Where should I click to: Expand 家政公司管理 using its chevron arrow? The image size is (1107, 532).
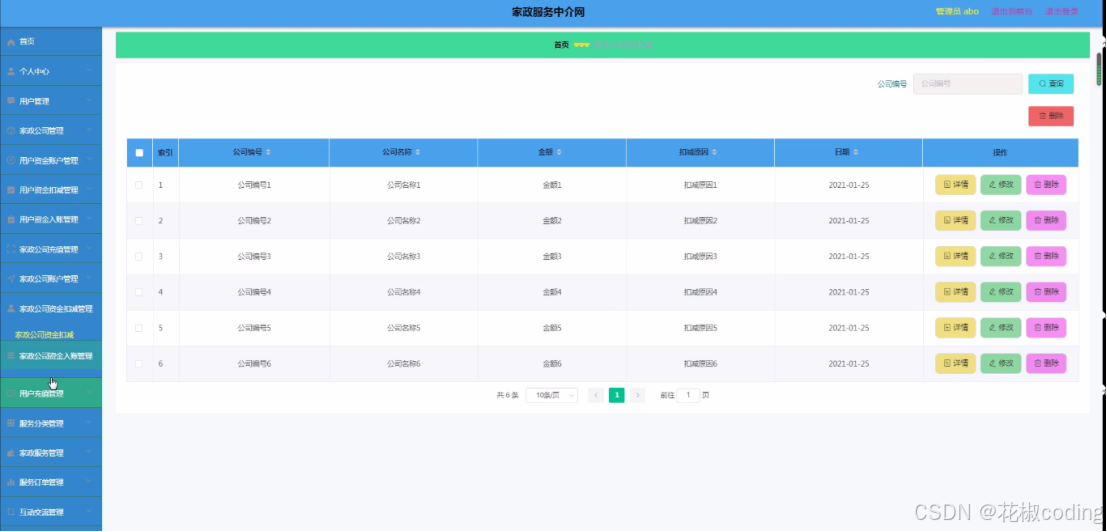[x=89, y=130]
